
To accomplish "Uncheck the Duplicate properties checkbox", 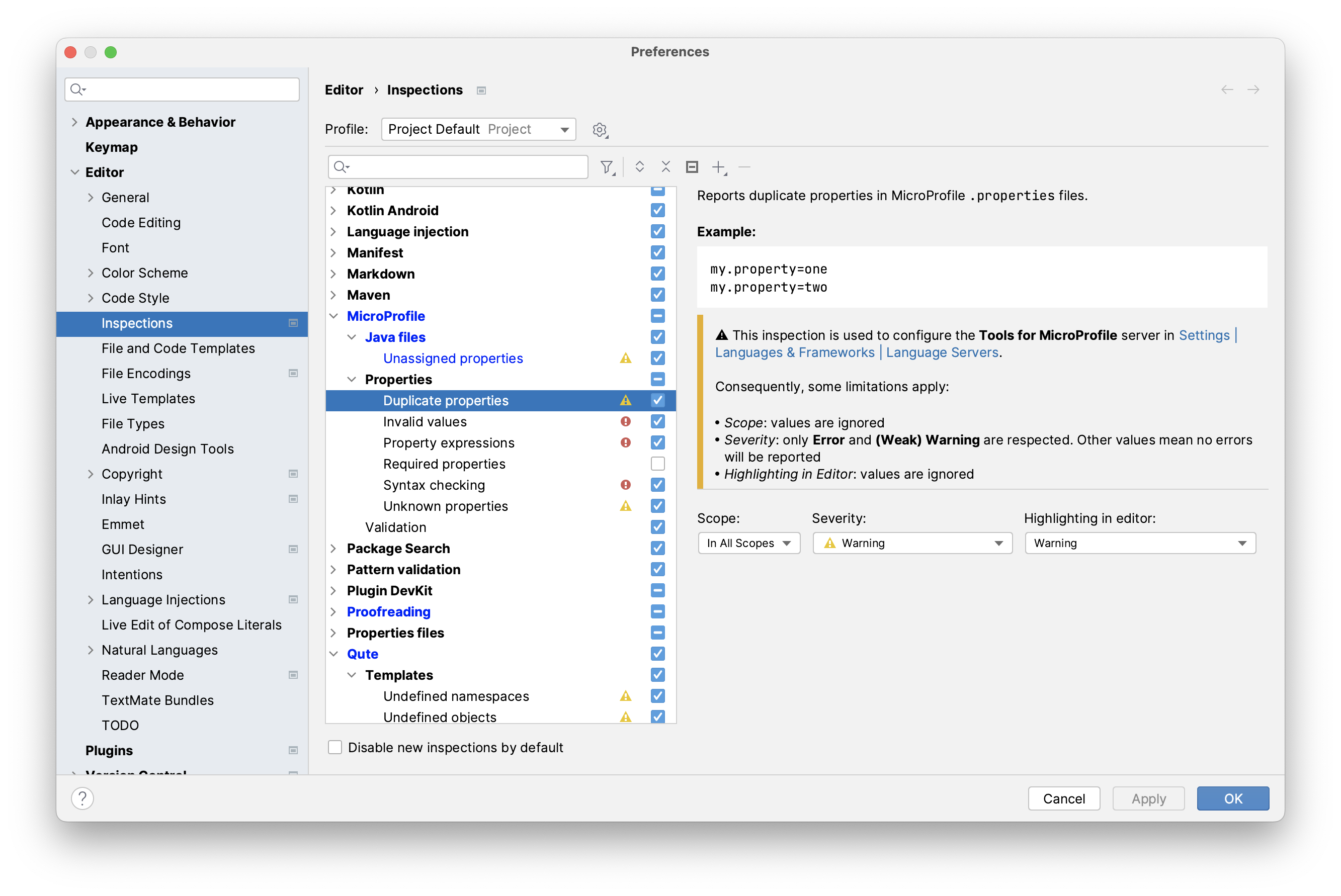I will click(x=657, y=400).
